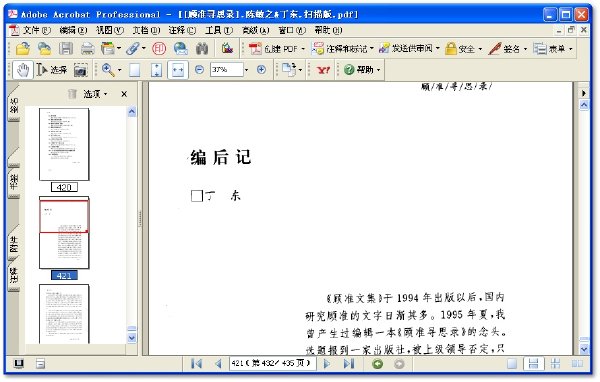Click the zoom in plus button
The image size is (600, 382).
point(261,70)
